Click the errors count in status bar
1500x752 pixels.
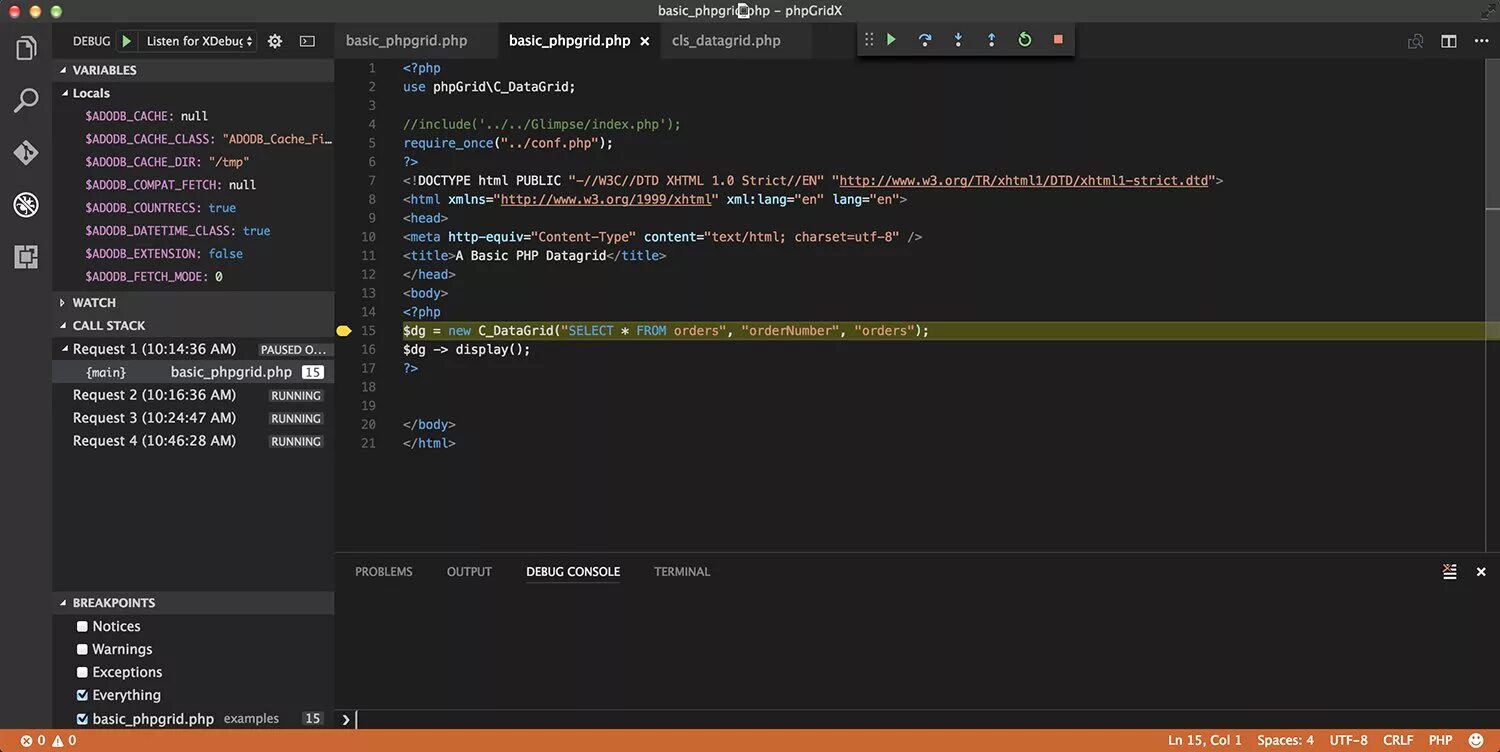[33, 741]
